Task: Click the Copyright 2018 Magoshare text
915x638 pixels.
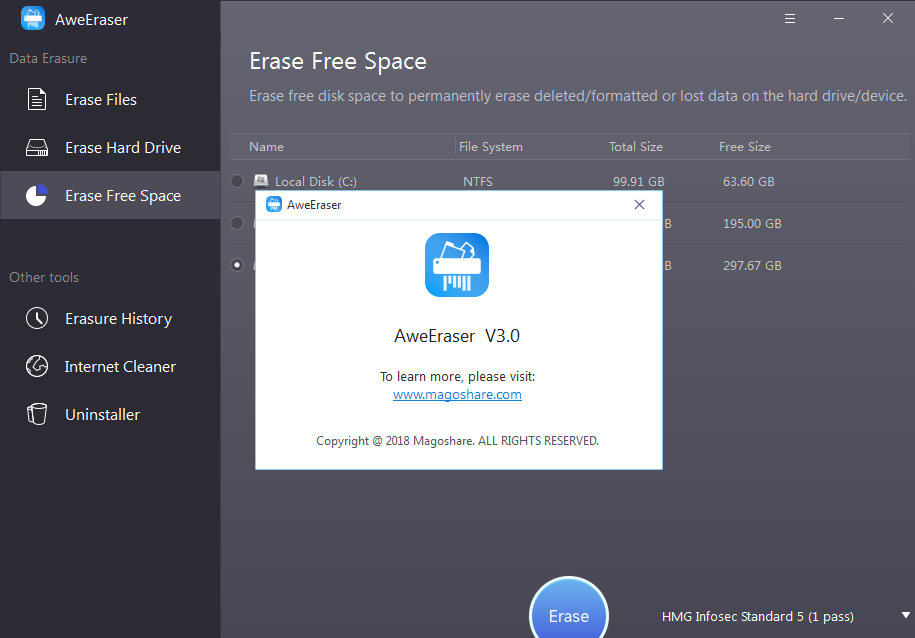Action: click(x=458, y=441)
